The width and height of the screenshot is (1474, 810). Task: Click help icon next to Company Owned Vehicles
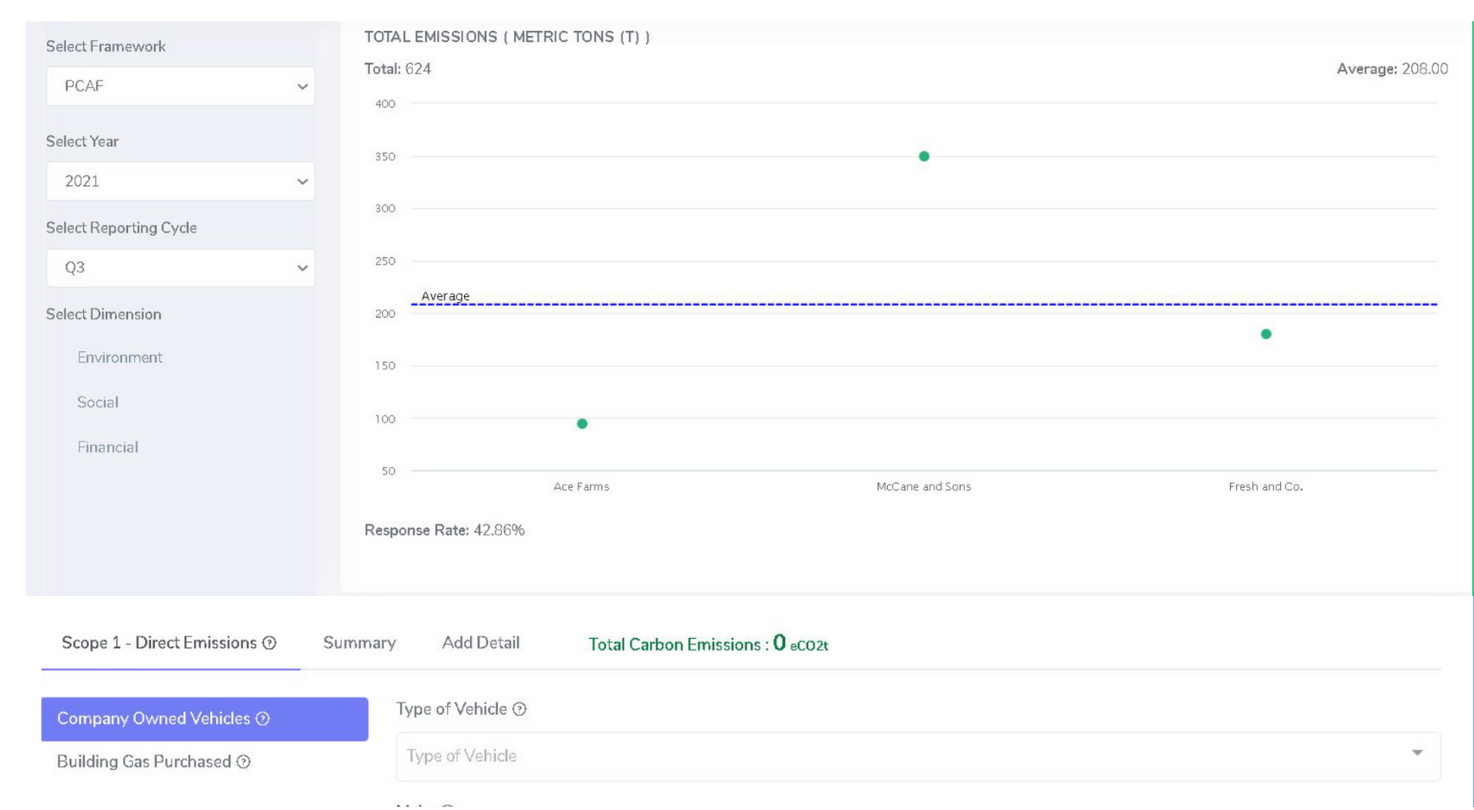[x=263, y=719]
